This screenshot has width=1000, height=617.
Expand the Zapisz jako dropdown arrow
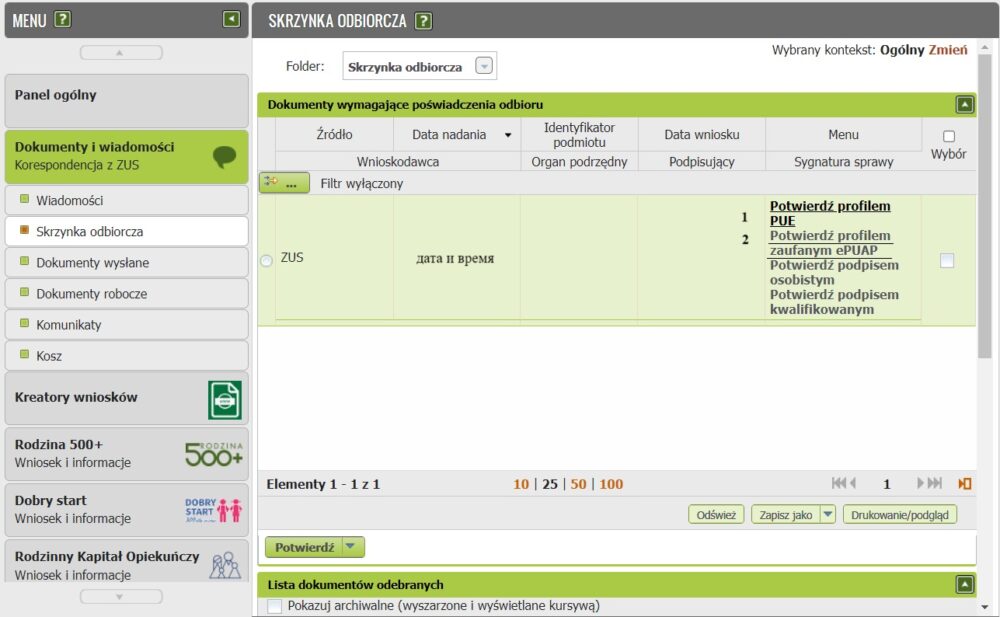coord(827,515)
